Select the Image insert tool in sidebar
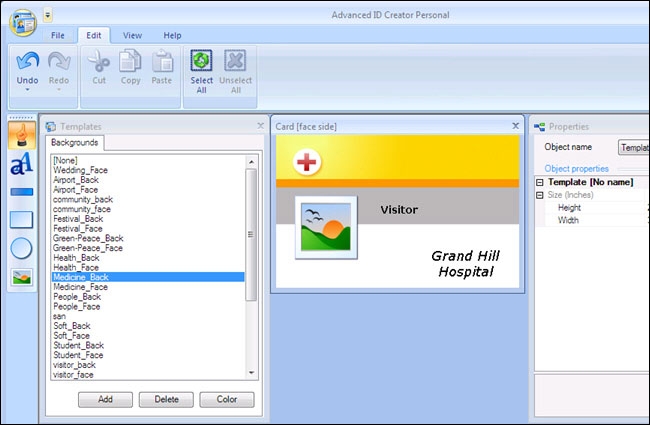The width and height of the screenshot is (650, 425). click(22, 277)
